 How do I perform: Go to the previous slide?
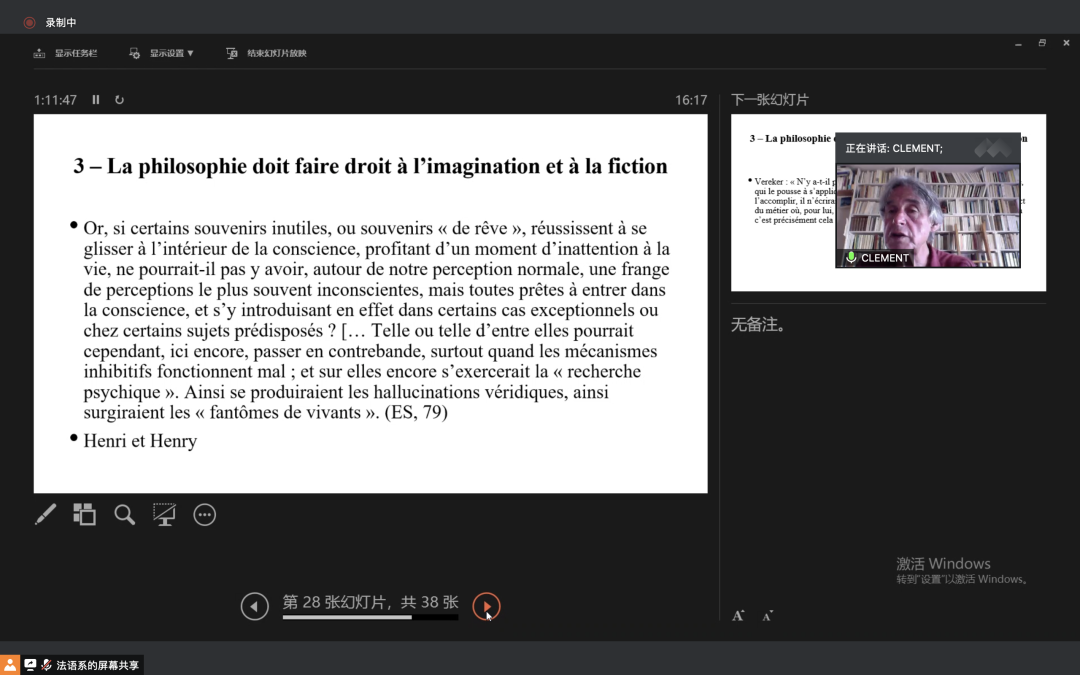(x=255, y=606)
